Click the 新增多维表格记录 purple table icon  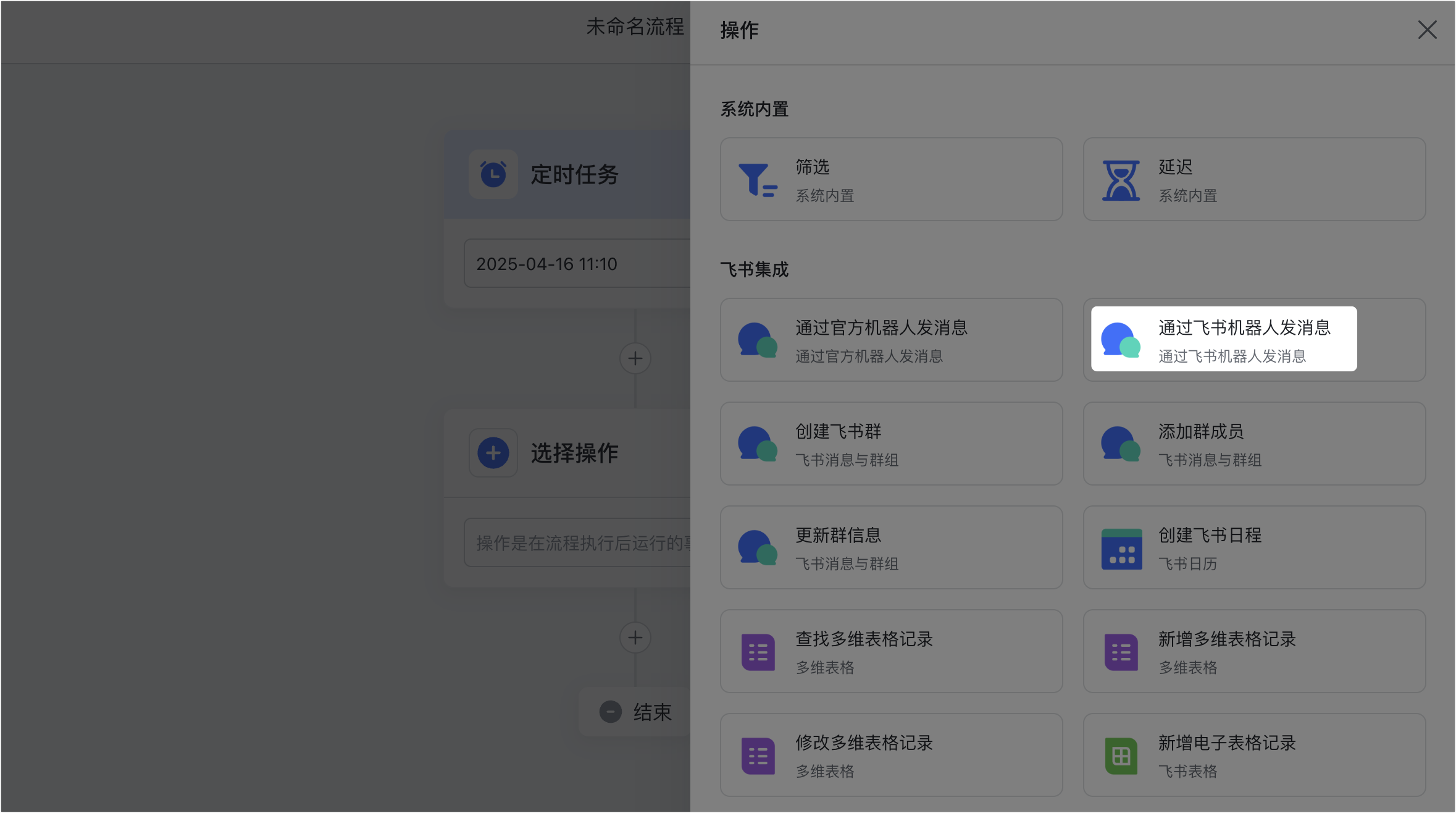click(x=1121, y=652)
